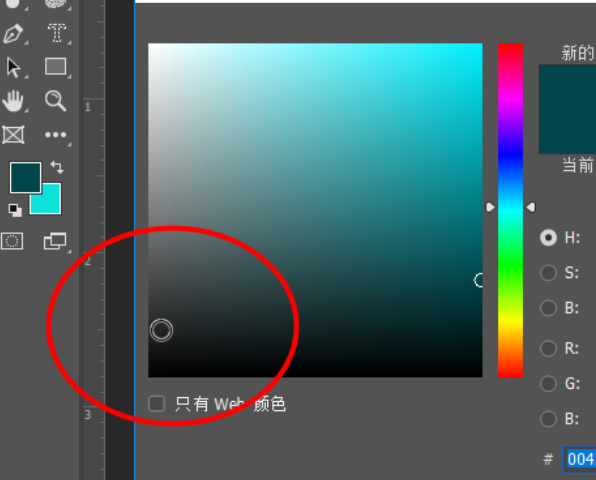
Task: Toggle Quick Mask mode
Action: click(x=12, y=241)
